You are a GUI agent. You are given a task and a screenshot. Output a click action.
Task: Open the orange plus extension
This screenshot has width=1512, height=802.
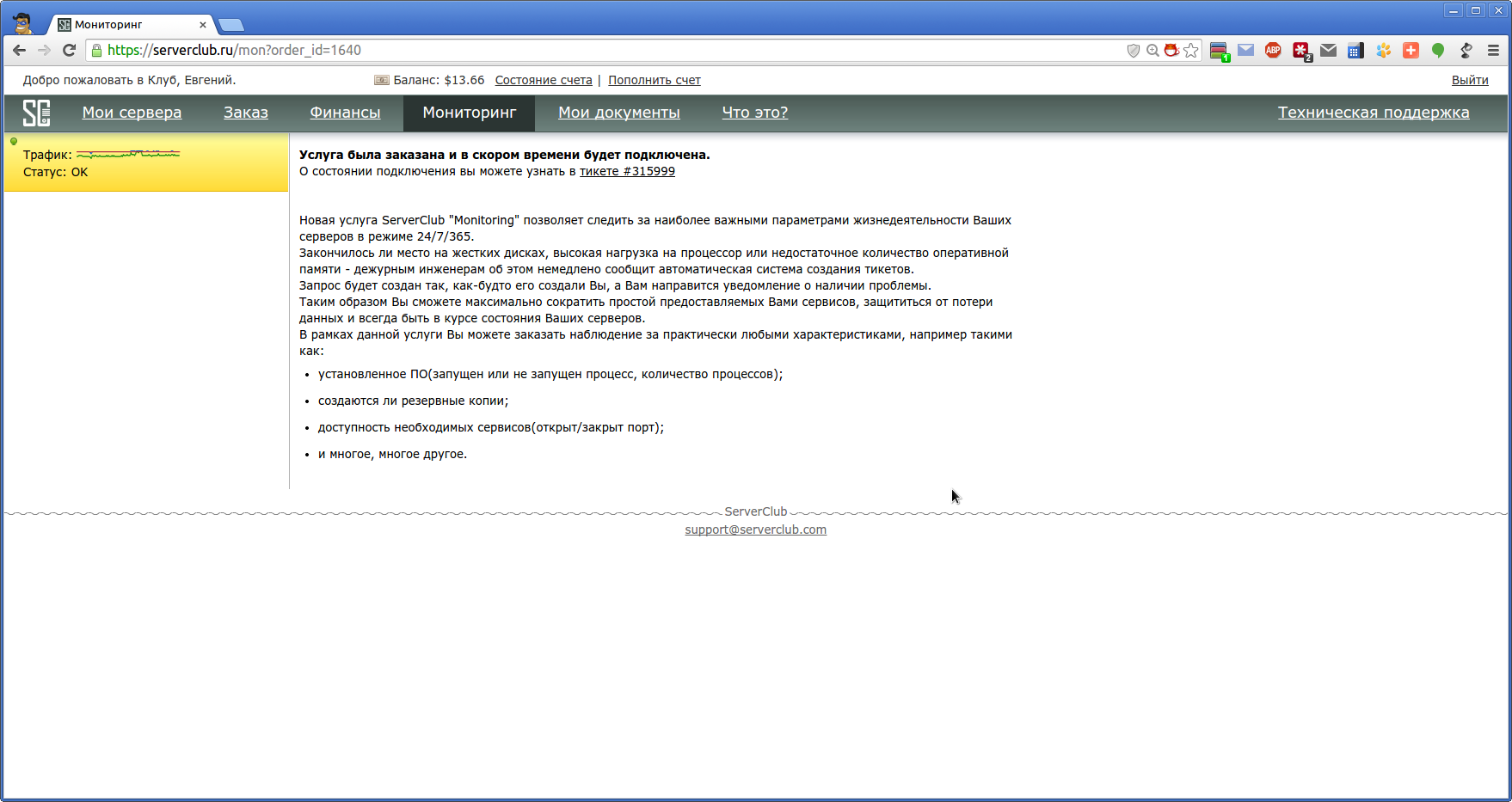[1411, 51]
